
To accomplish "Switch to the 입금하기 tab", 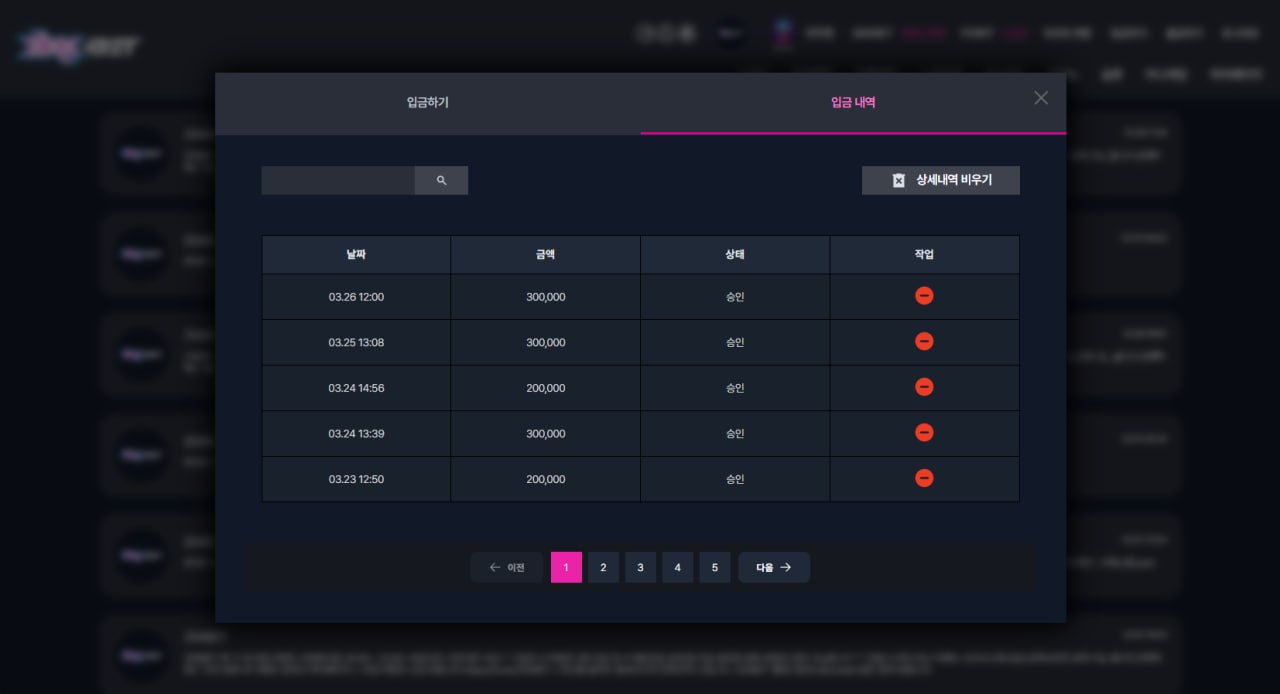I will pos(428,103).
